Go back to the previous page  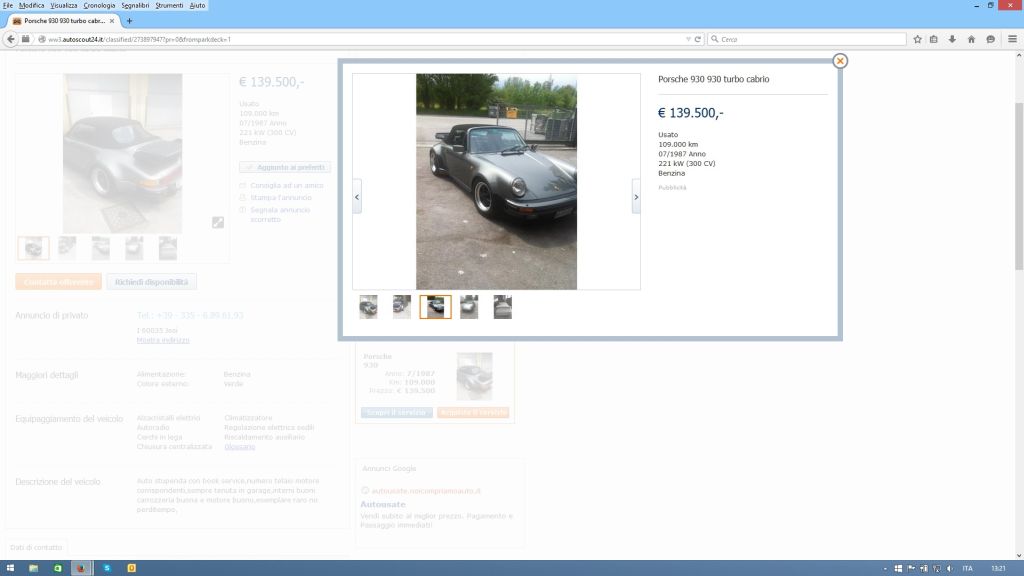coord(10,39)
